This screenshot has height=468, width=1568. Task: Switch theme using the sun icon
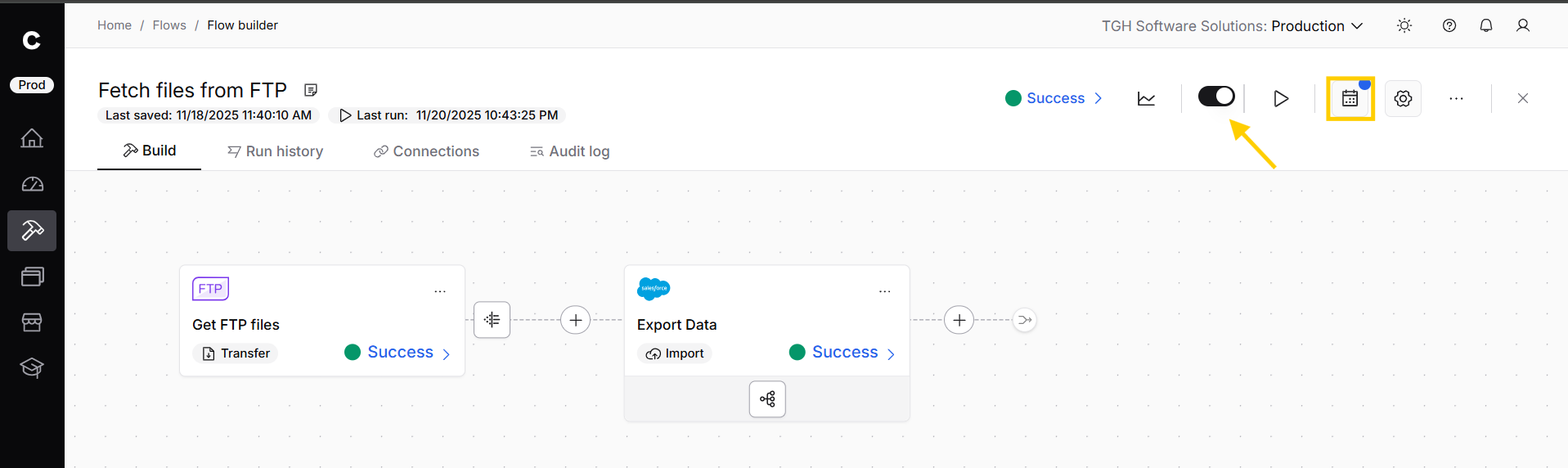(x=1404, y=25)
